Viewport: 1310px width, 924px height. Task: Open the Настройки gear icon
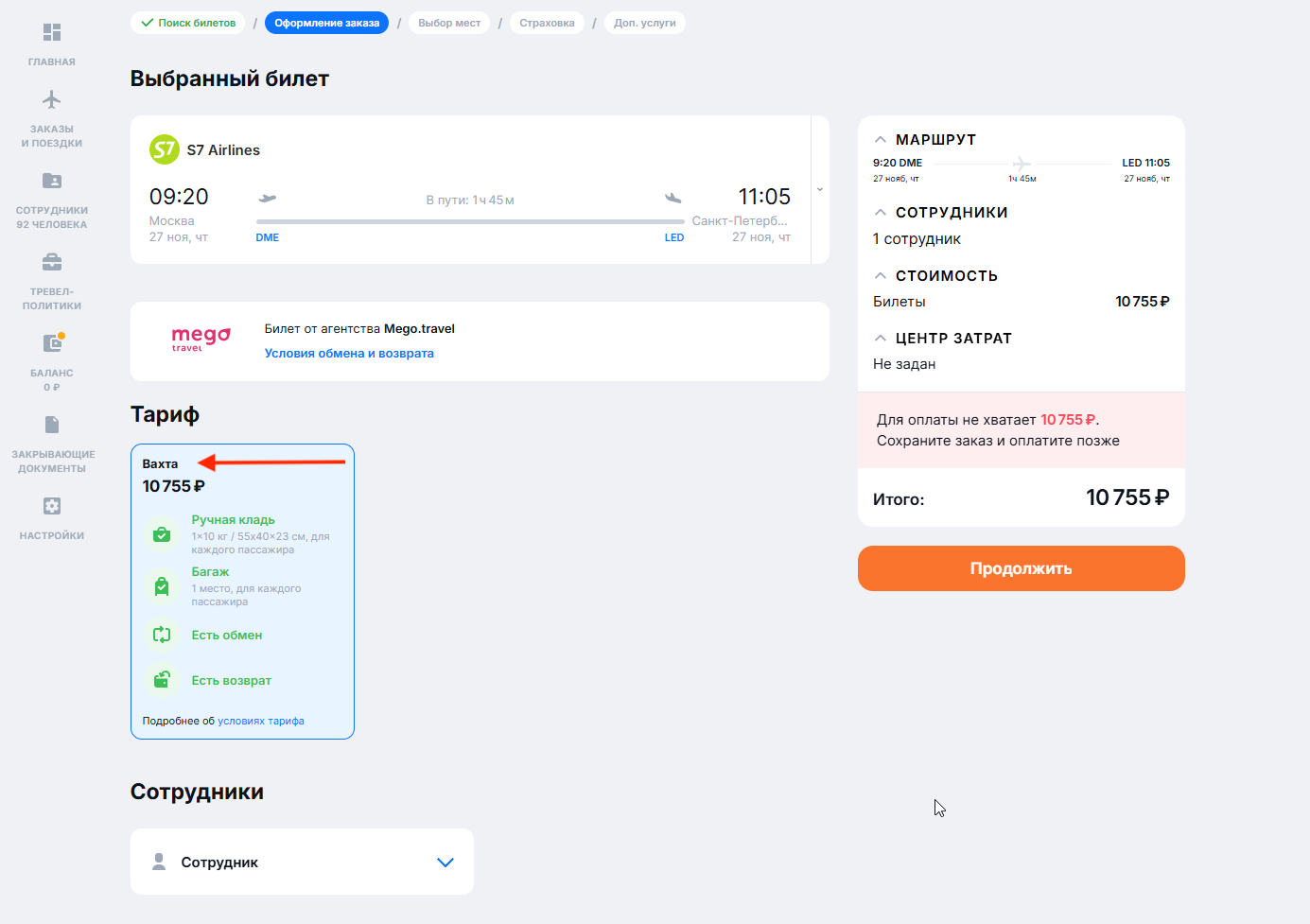pyautogui.click(x=52, y=506)
